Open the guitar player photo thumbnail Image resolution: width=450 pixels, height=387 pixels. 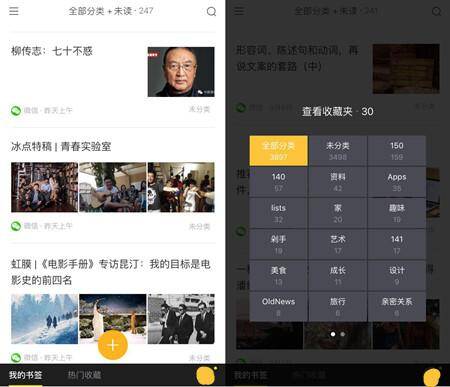tap(113, 187)
